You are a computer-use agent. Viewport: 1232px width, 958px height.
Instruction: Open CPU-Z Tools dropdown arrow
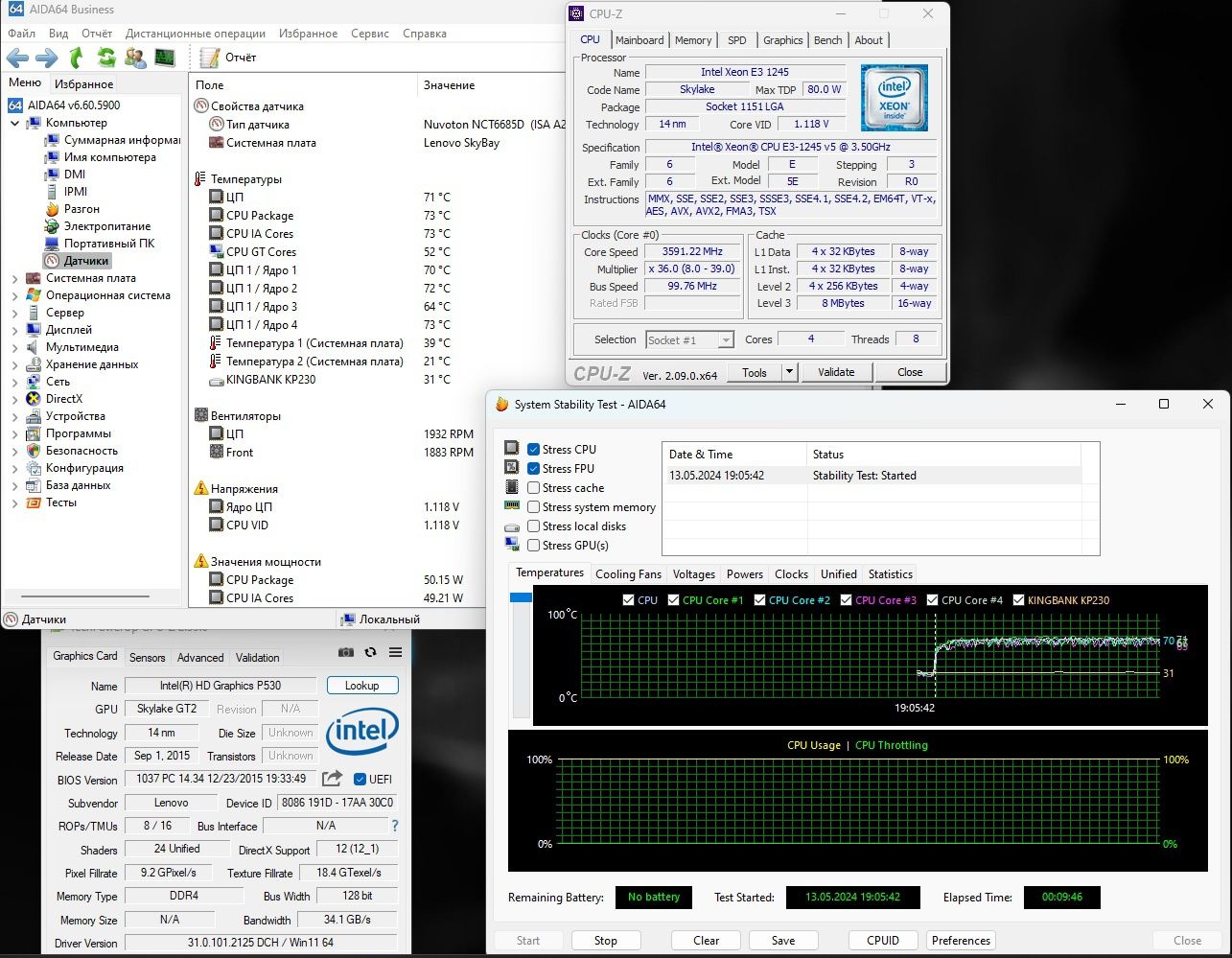pyautogui.click(x=789, y=372)
